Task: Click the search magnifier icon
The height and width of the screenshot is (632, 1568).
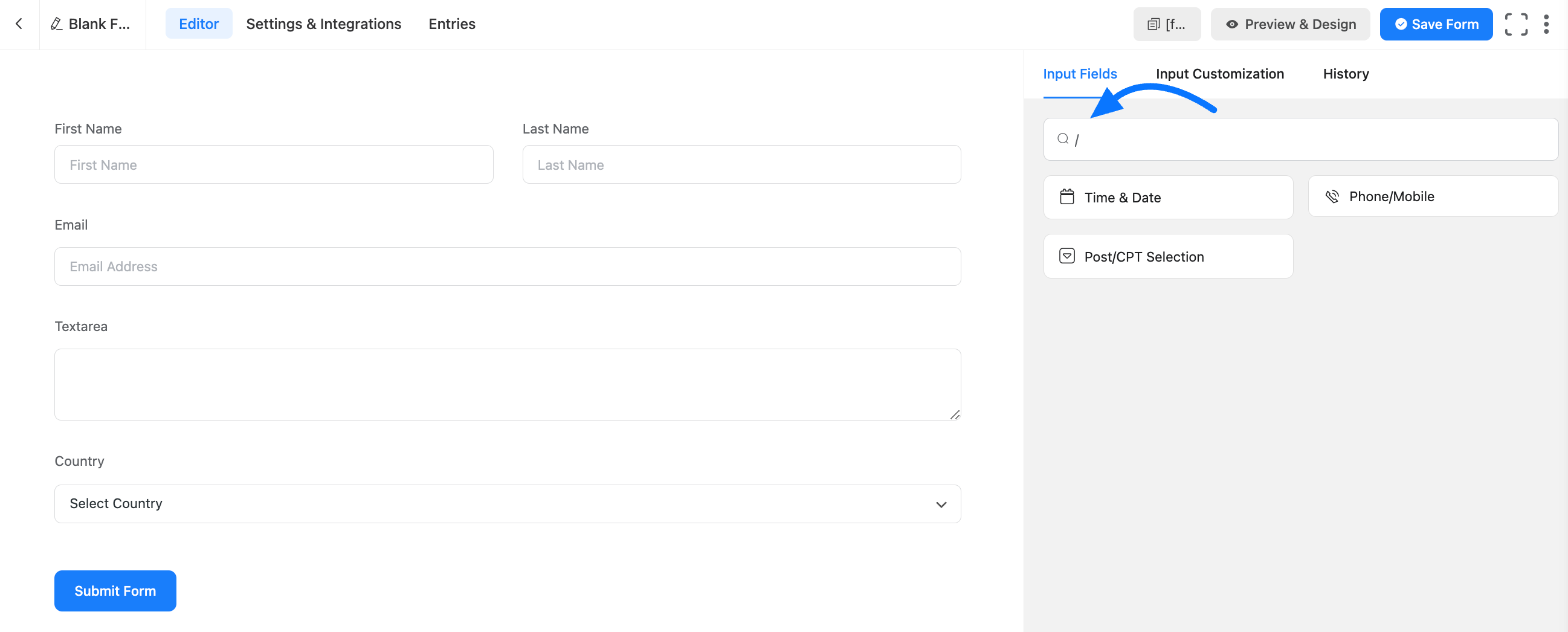Action: (x=1063, y=139)
